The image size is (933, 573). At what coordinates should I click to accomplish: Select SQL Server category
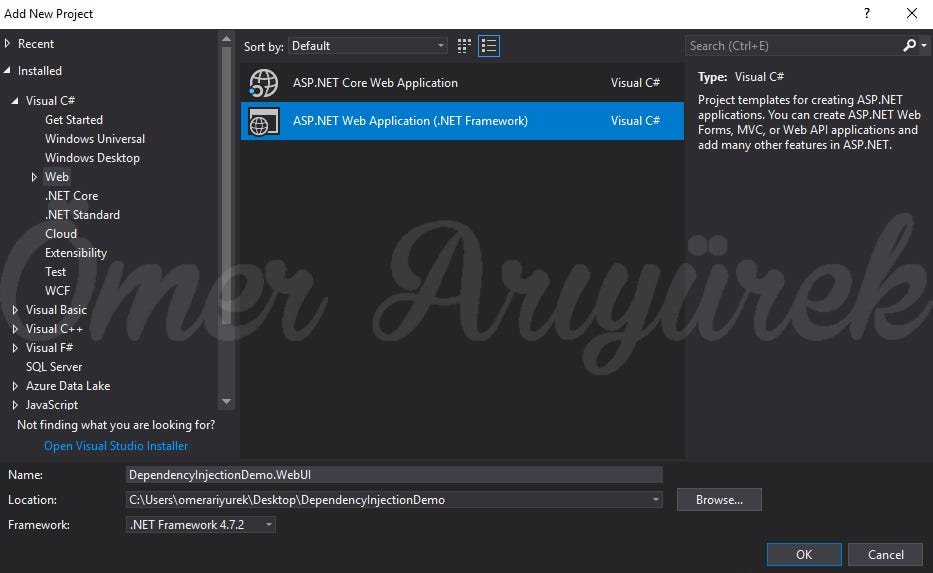coord(54,367)
